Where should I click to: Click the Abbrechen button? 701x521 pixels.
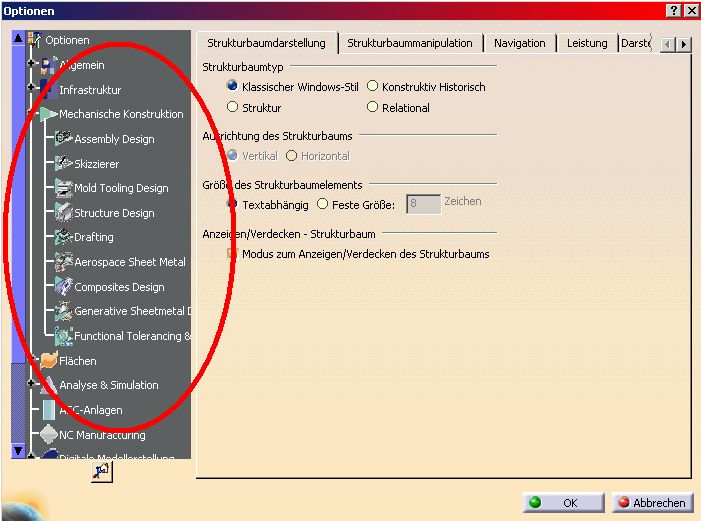[652, 503]
